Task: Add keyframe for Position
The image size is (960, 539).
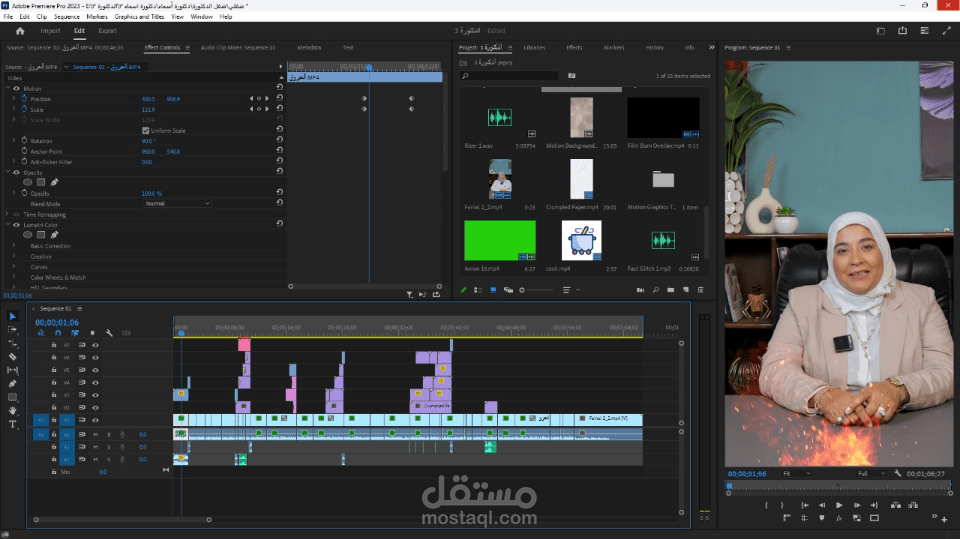Action: (258, 99)
